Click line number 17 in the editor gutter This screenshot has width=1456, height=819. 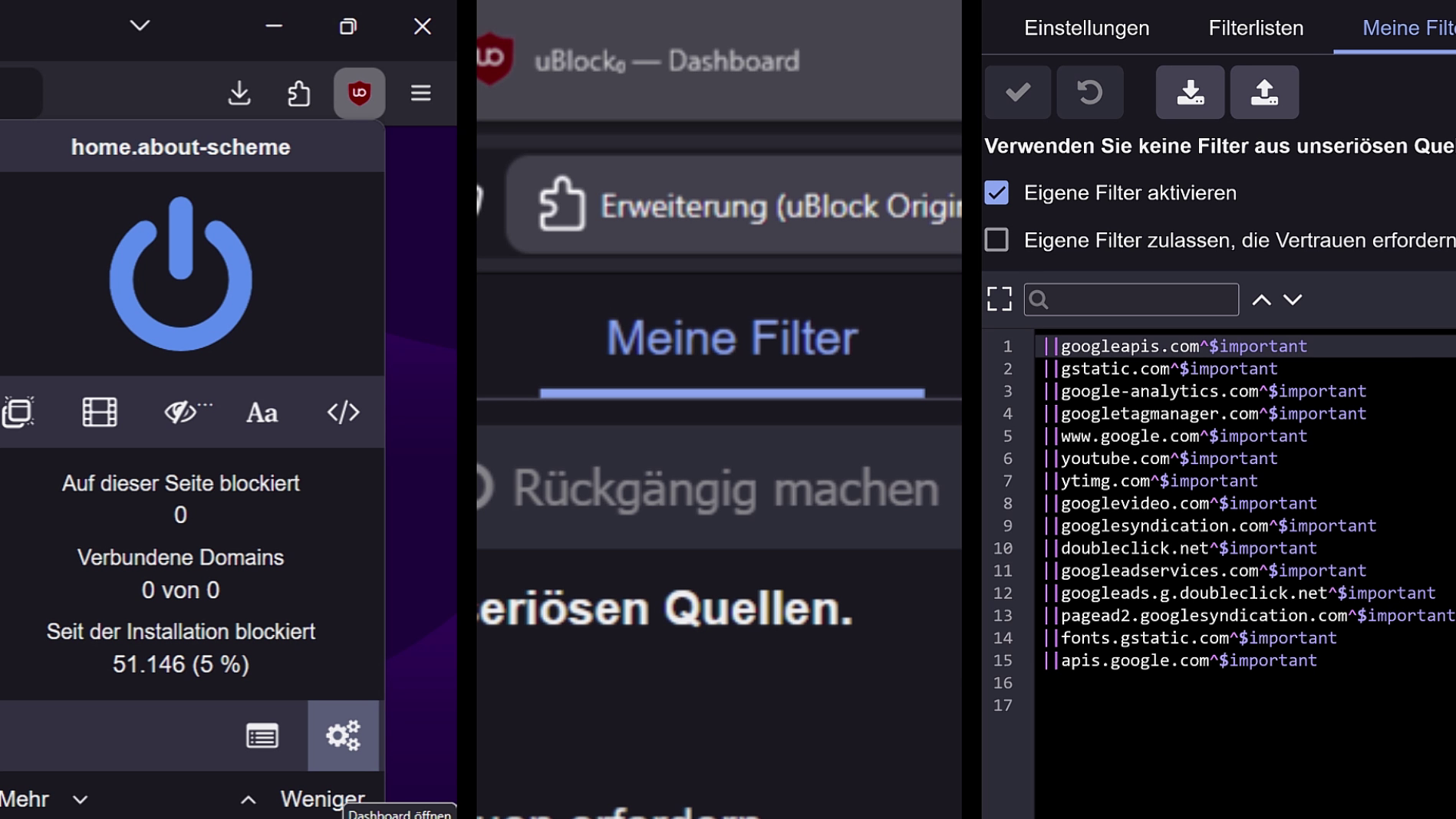click(1003, 706)
